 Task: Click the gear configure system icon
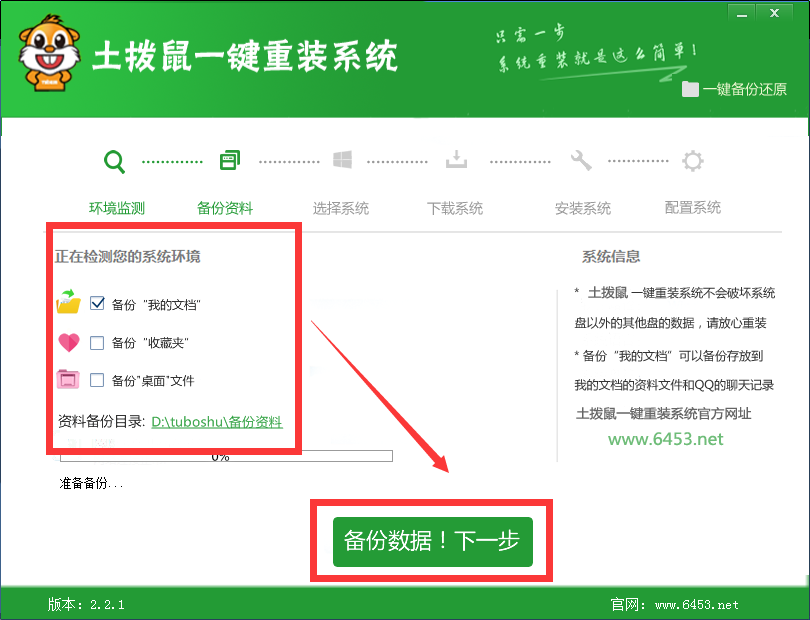pyautogui.click(x=692, y=160)
